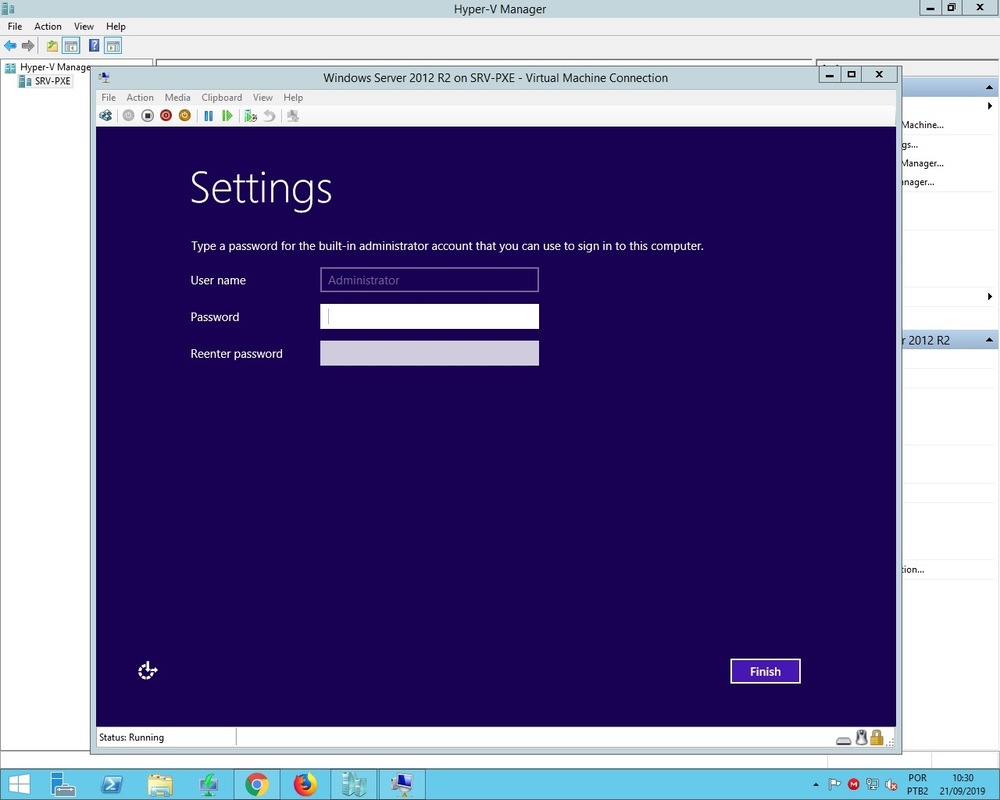This screenshot has height=800, width=1000.
Task: Maximize the Virtual Machine Connection window
Action: pos(851,75)
